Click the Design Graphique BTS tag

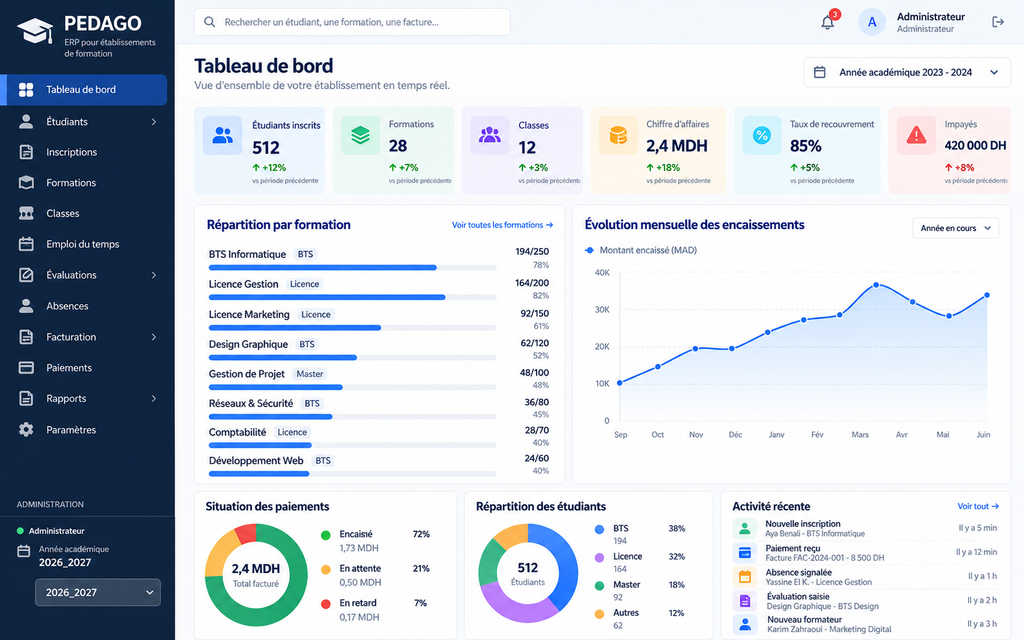tap(307, 344)
